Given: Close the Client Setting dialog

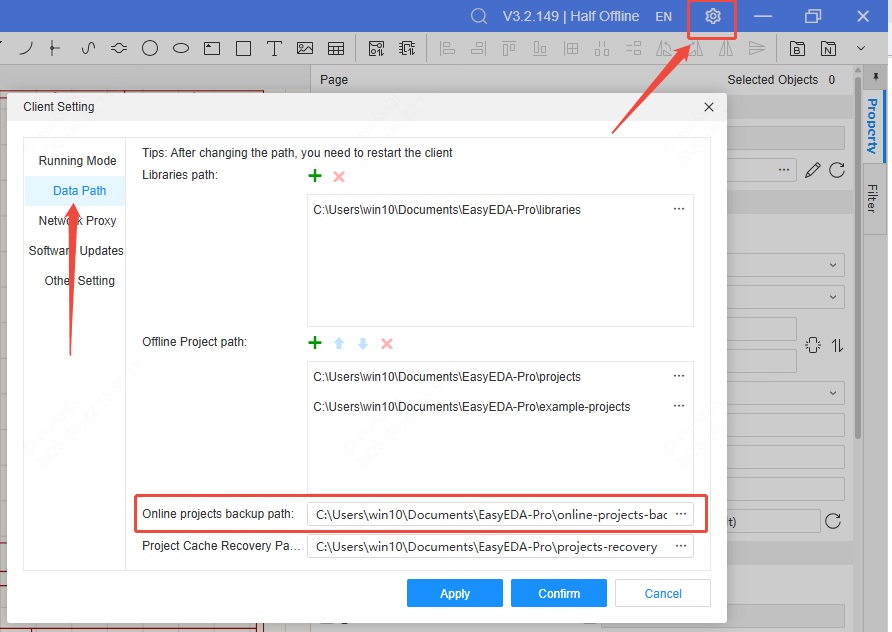Looking at the screenshot, I should 709,107.
